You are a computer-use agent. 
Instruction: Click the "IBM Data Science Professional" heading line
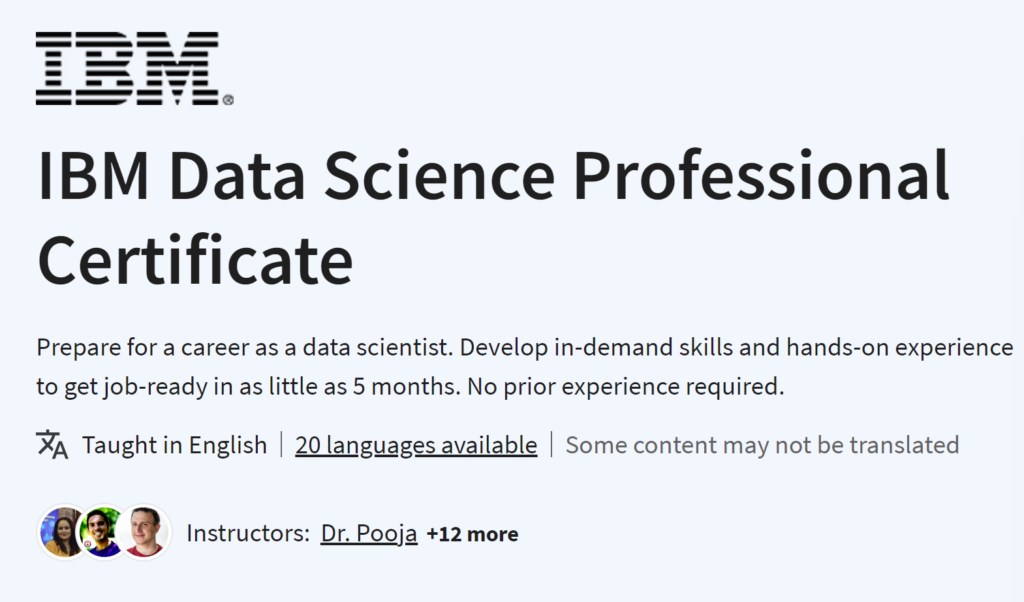click(492, 177)
